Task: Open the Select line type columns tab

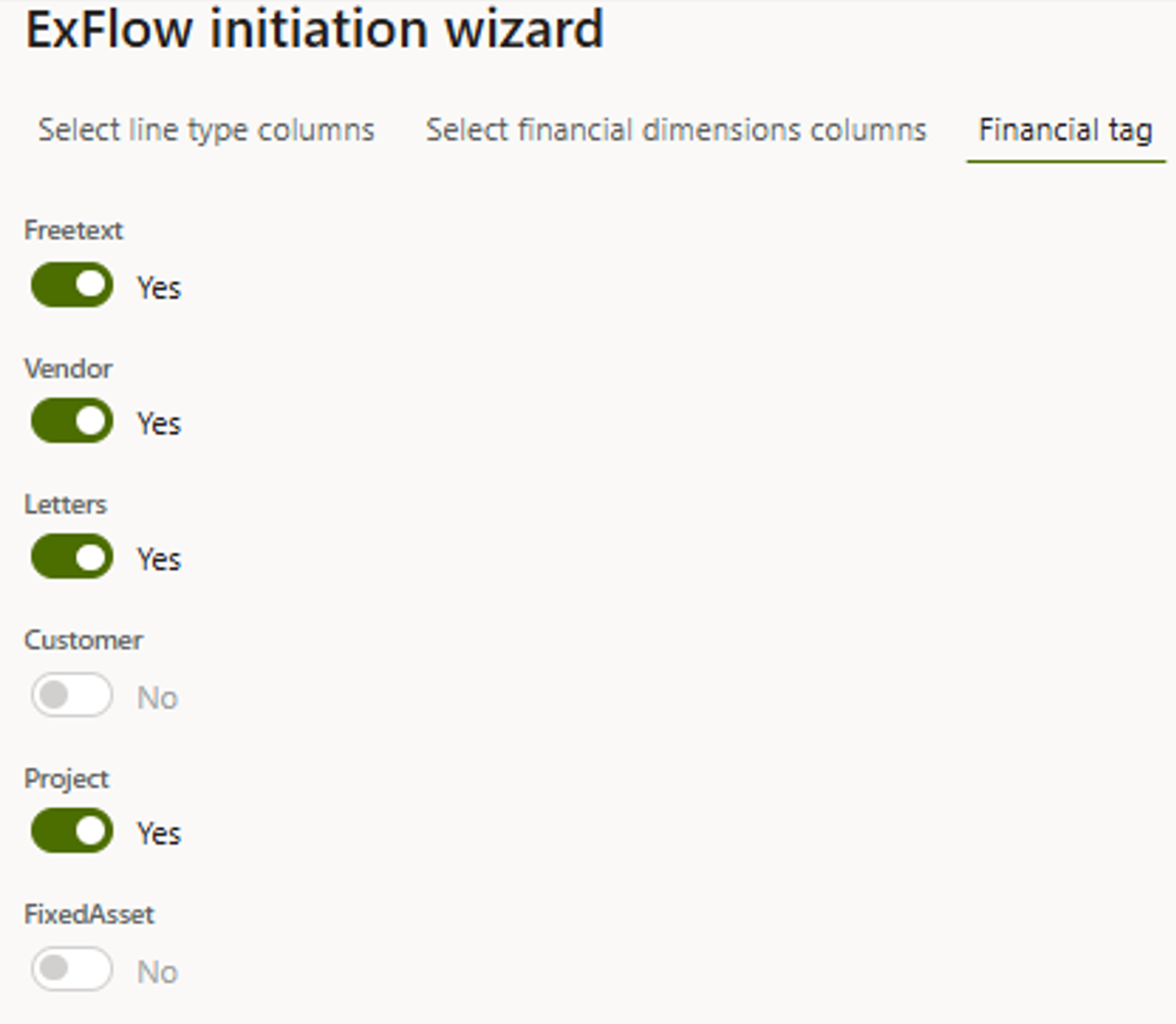Action: click(x=206, y=129)
